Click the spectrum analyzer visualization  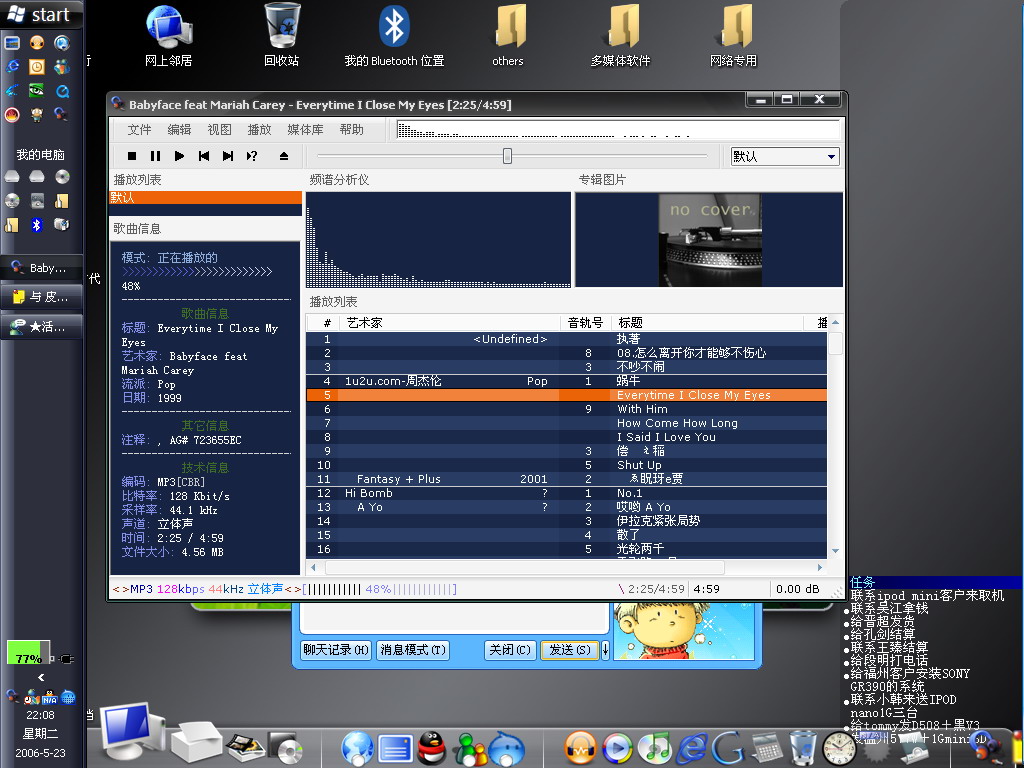[x=438, y=240]
